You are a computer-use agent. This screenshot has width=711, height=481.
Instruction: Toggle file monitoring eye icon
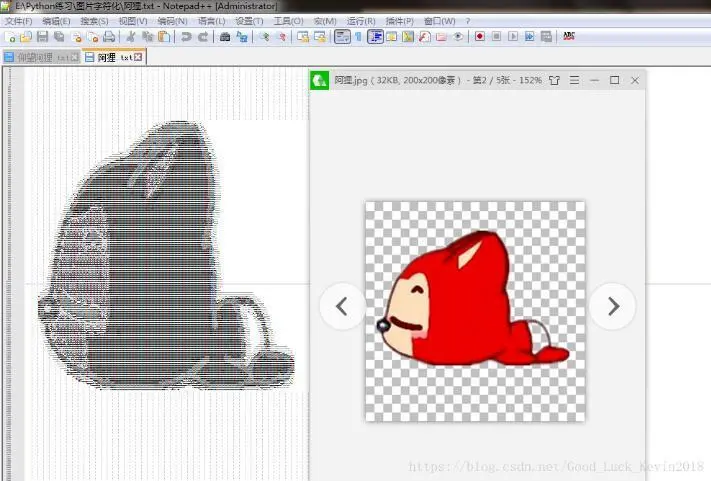[458, 37]
